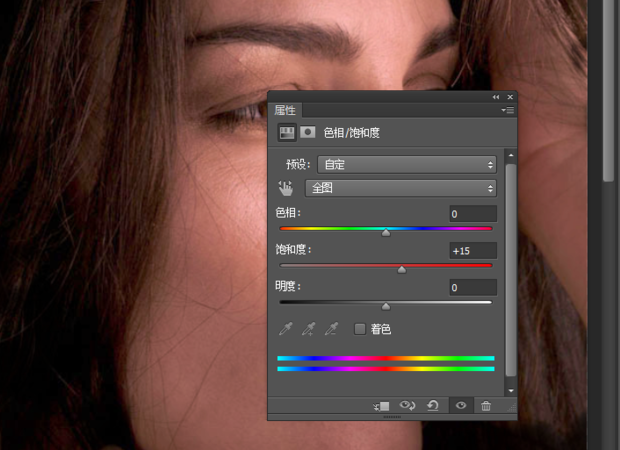Close the Properties panel
The width and height of the screenshot is (620, 450).
510,97
